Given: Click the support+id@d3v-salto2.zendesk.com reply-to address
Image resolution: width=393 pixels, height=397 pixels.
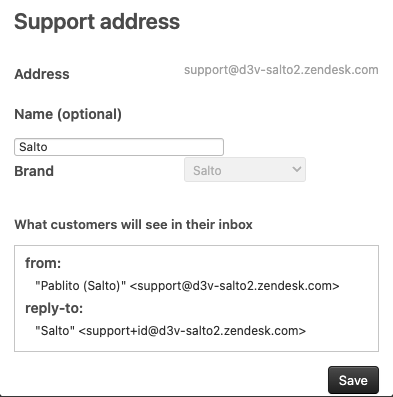Looking at the screenshot, I should [192, 331].
